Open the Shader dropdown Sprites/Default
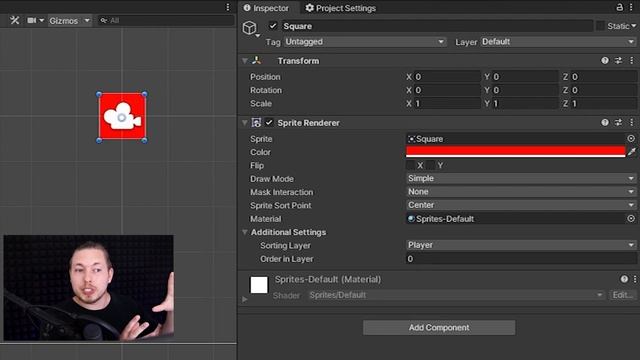The width and height of the screenshot is (640, 360). (456, 295)
